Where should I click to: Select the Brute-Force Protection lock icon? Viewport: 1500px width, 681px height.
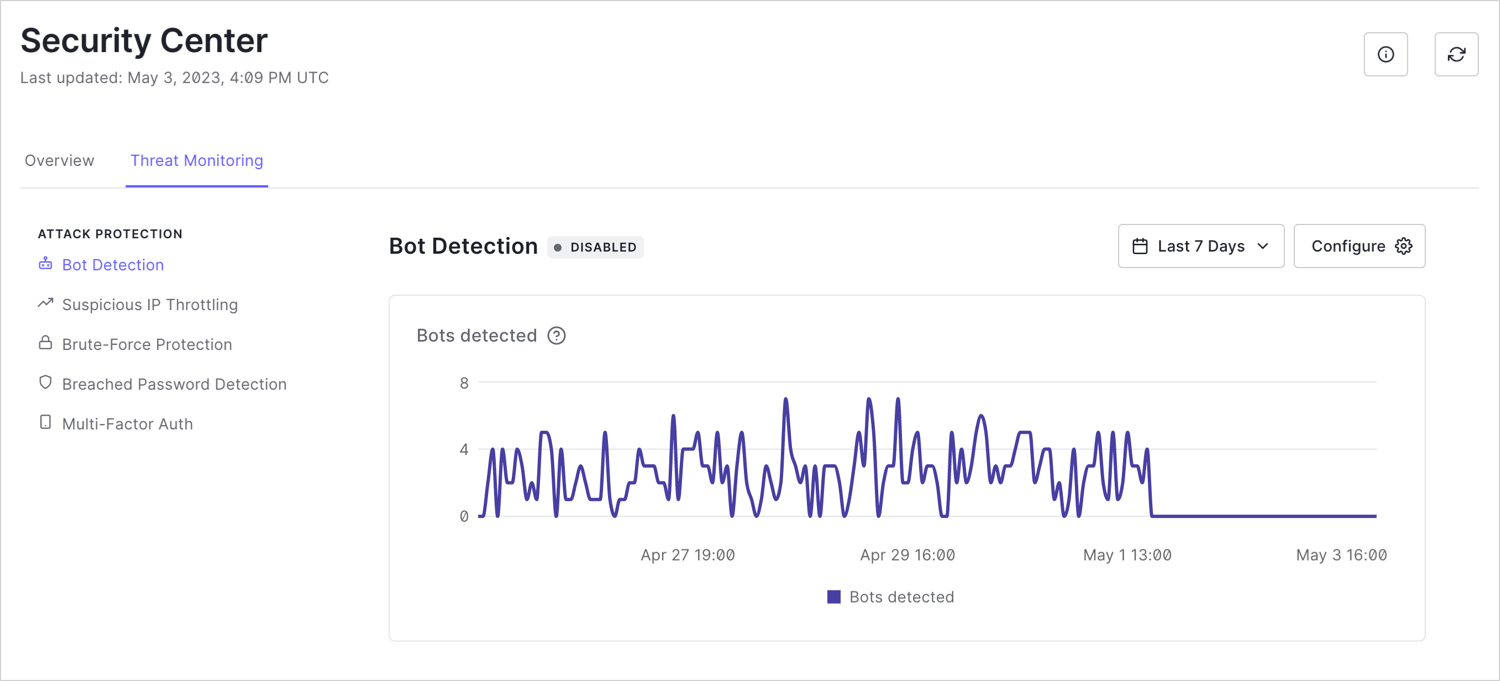(43, 343)
